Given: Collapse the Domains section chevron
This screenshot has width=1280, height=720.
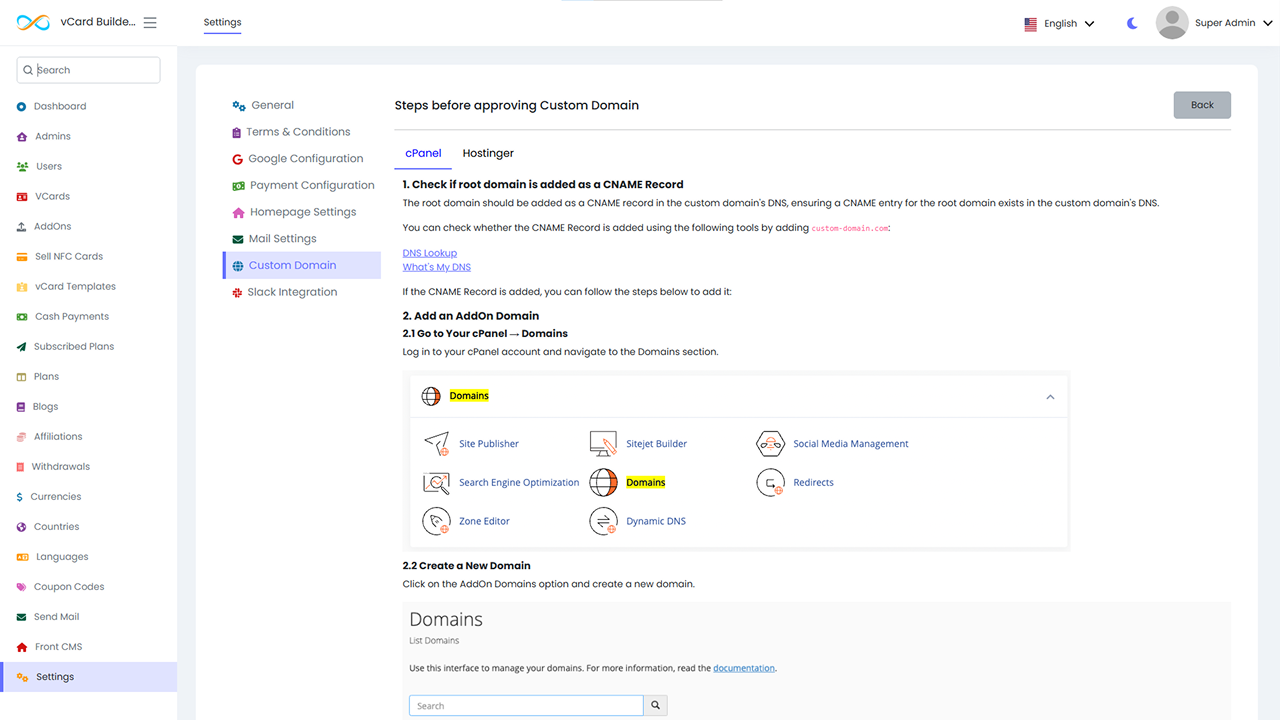Looking at the screenshot, I should click(1050, 397).
